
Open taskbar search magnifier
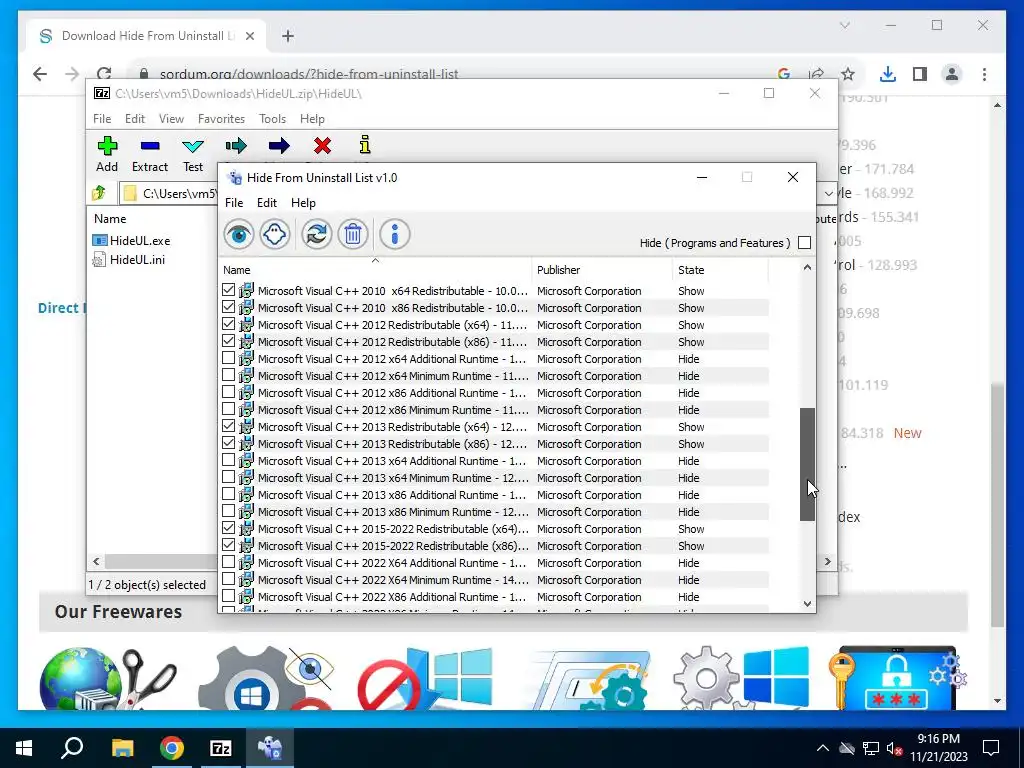pyautogui.click(x=72, y=748)
